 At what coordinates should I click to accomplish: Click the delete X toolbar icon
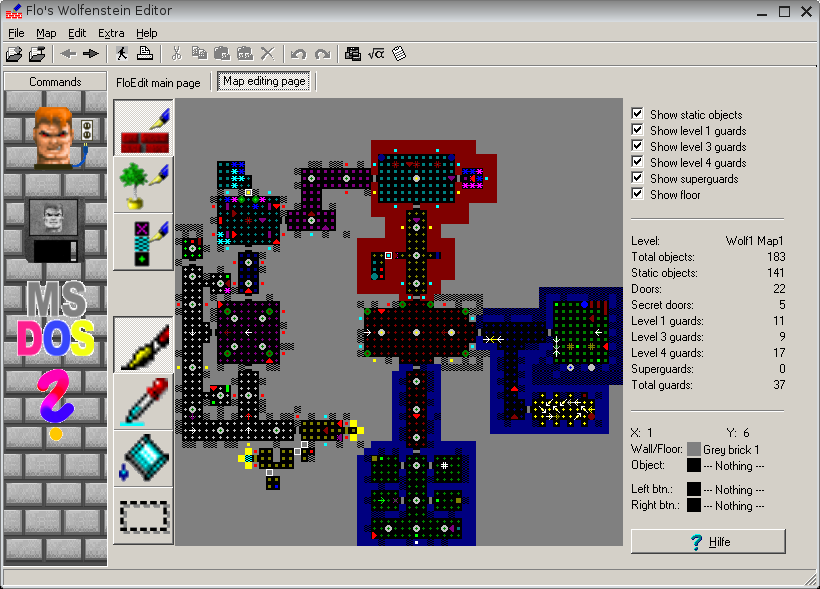[268, 53]
